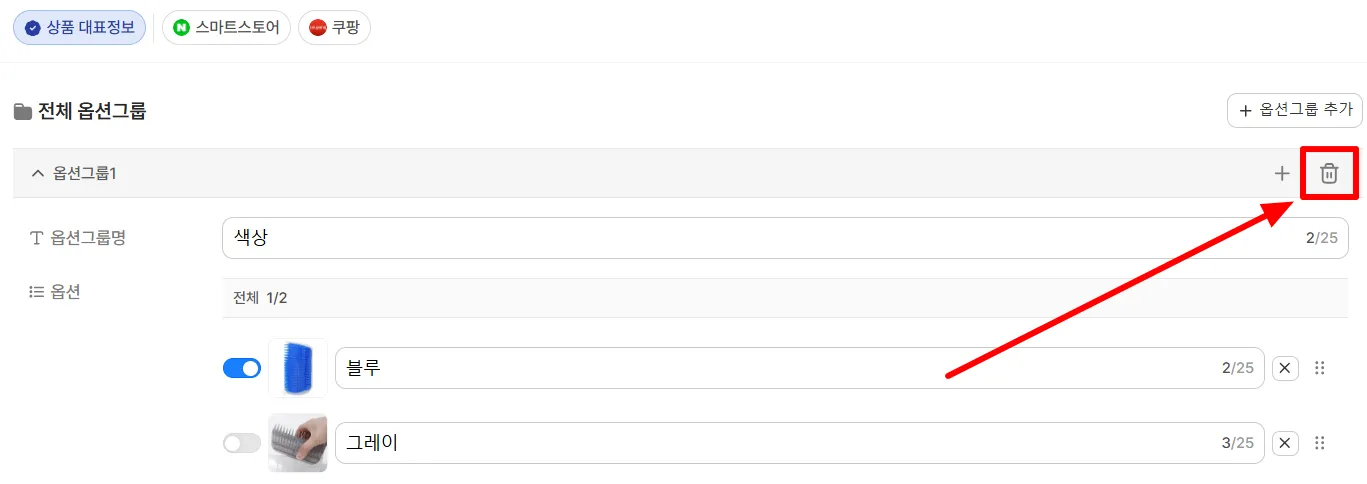Open the 쿠팡 tab

click(334, 28)
